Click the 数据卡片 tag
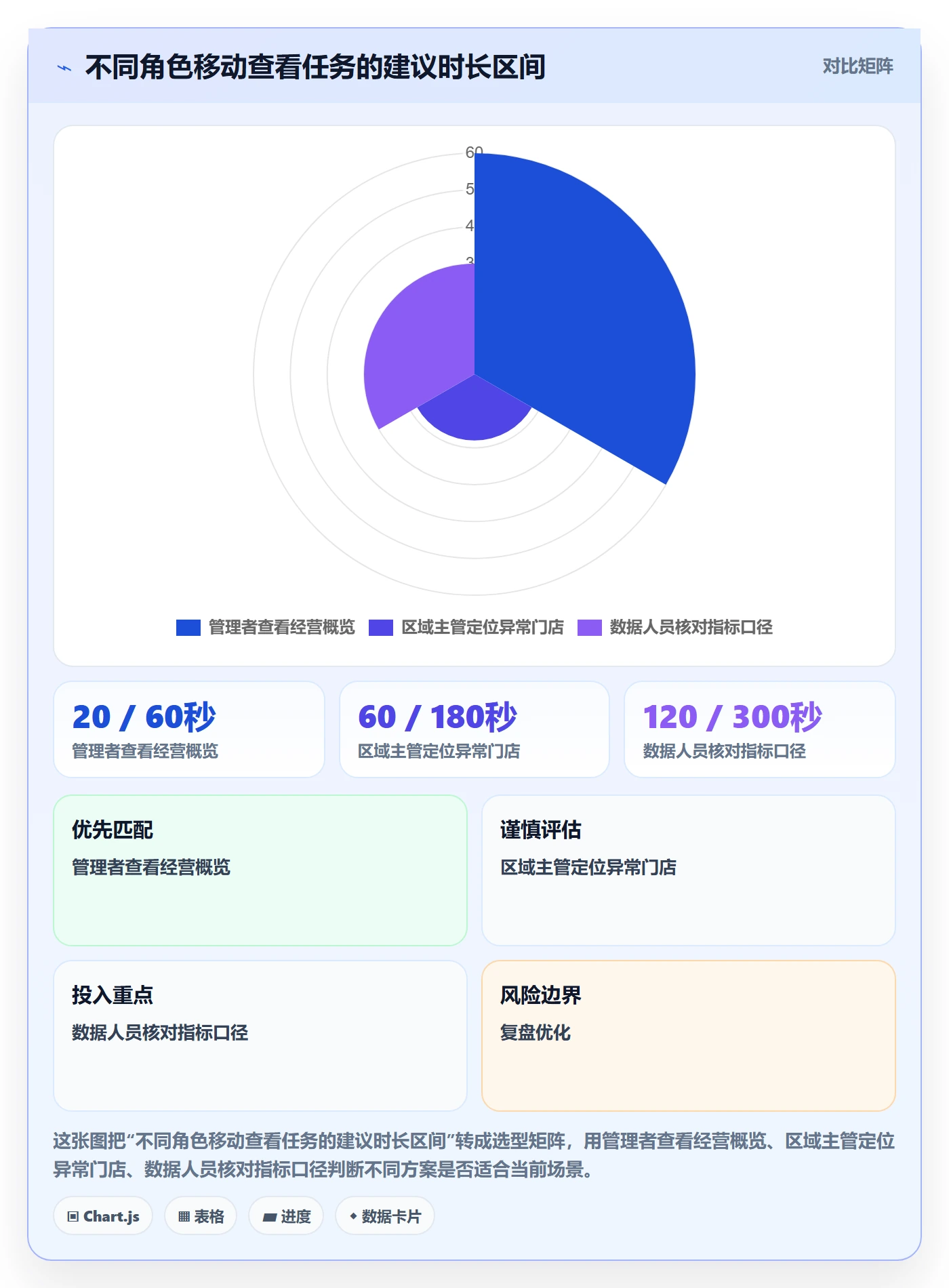Viewport: 949px width, 1288px height. pyautogui.click(x=385, y=1216)
